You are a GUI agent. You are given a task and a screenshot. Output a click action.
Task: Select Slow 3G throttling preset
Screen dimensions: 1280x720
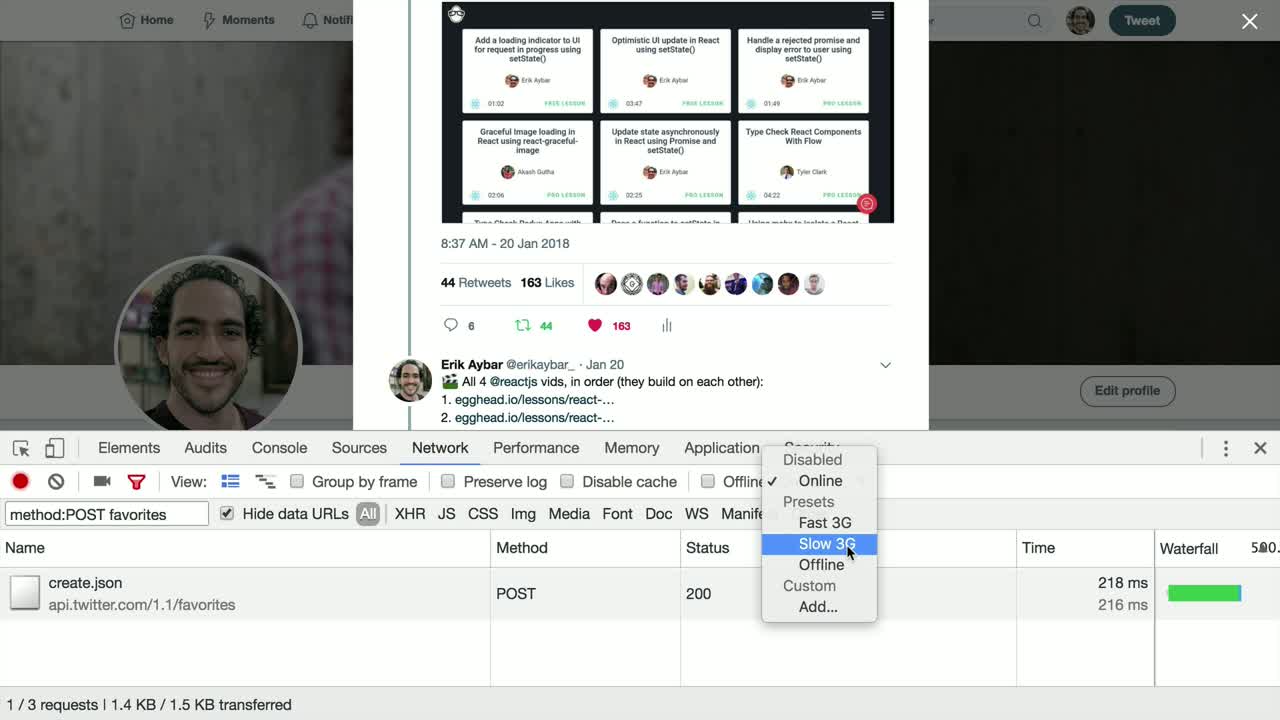pyautogui.click(x=826, y=544)
